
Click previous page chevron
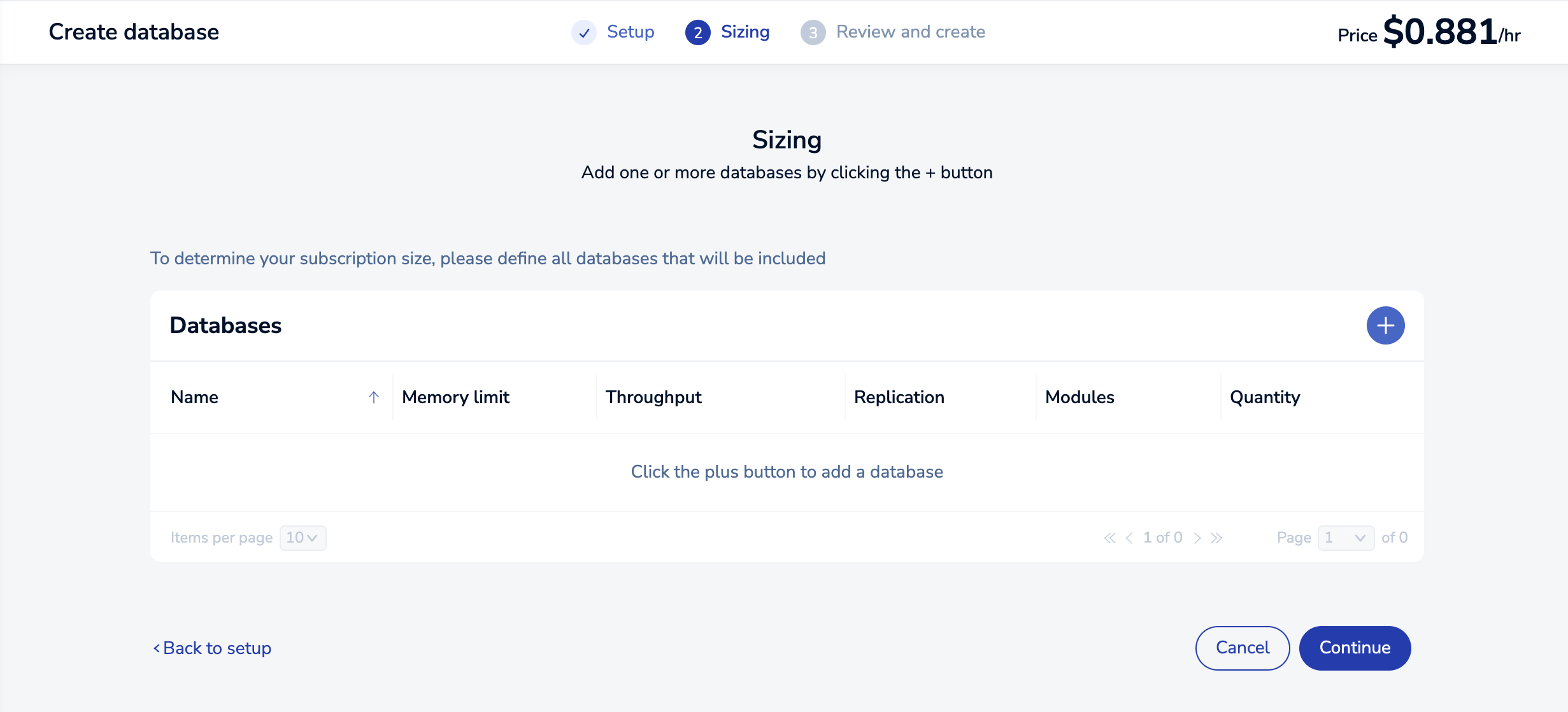pyautogui.click(x=1129, y=538)
